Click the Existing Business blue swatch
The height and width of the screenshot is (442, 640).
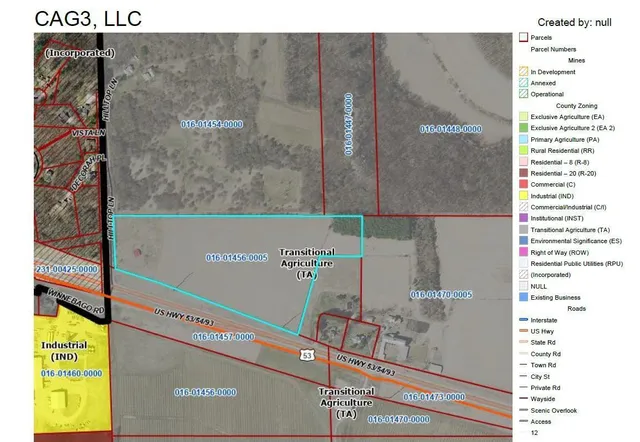point(522,297)
